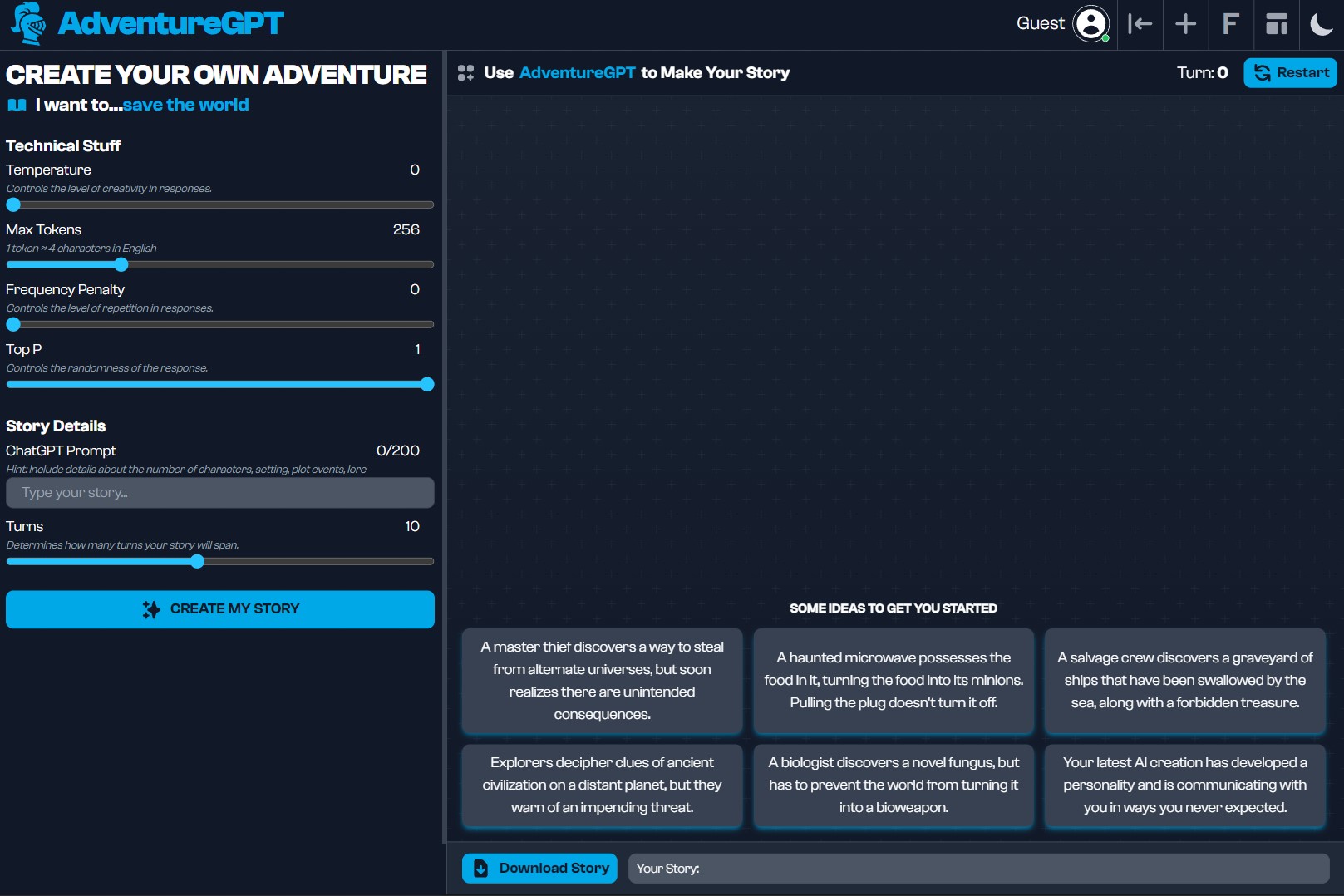Choose the master thief alternate universes idea
The height and width of the screenshot is (896, 1344).
[603, 681]
